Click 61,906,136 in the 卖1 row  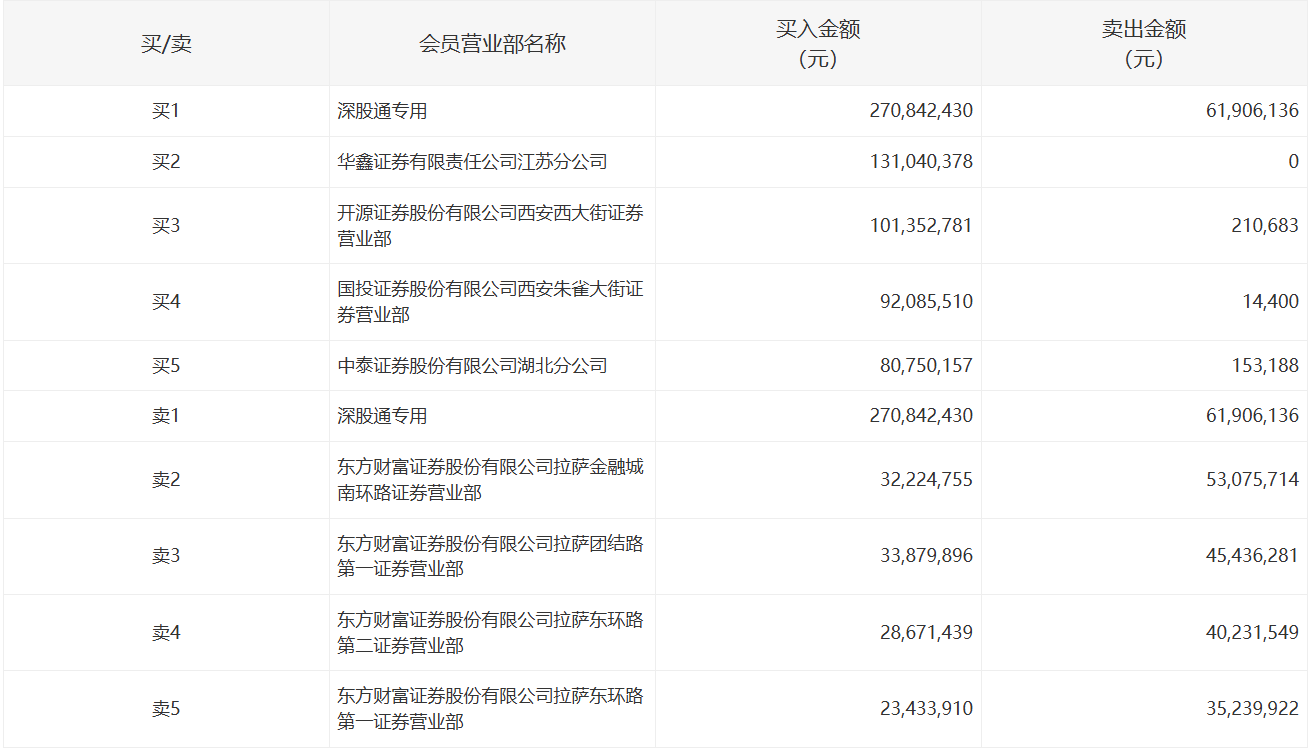(x=1252, y=416)
